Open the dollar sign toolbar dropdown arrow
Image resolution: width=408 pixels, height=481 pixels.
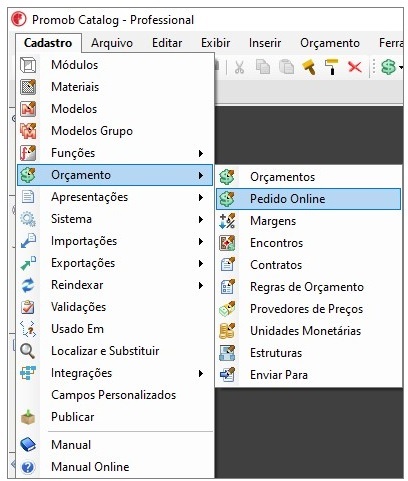pyautogui.click(x=401, y=67)
